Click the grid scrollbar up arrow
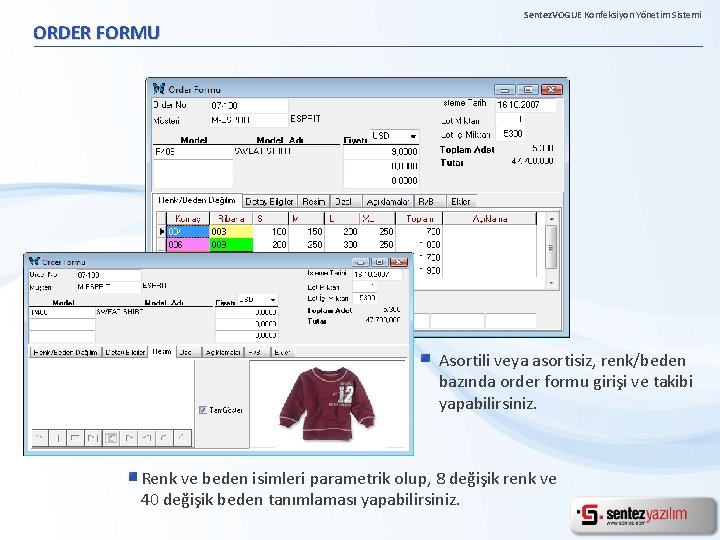Image resolution: width=720 pixels, height=540 pixels. click(x=551, y=219)
